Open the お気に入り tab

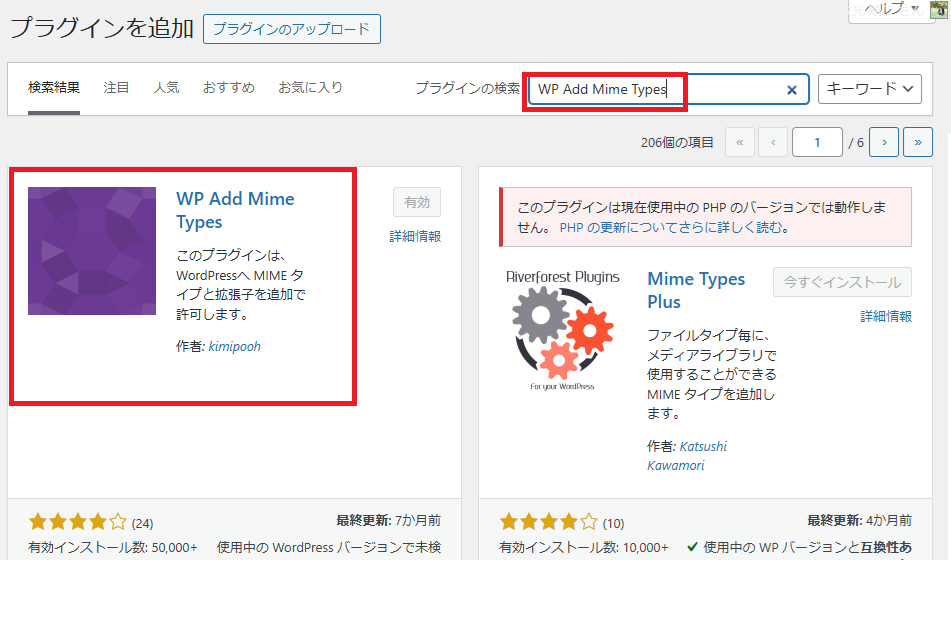click(x=311, y=88)
